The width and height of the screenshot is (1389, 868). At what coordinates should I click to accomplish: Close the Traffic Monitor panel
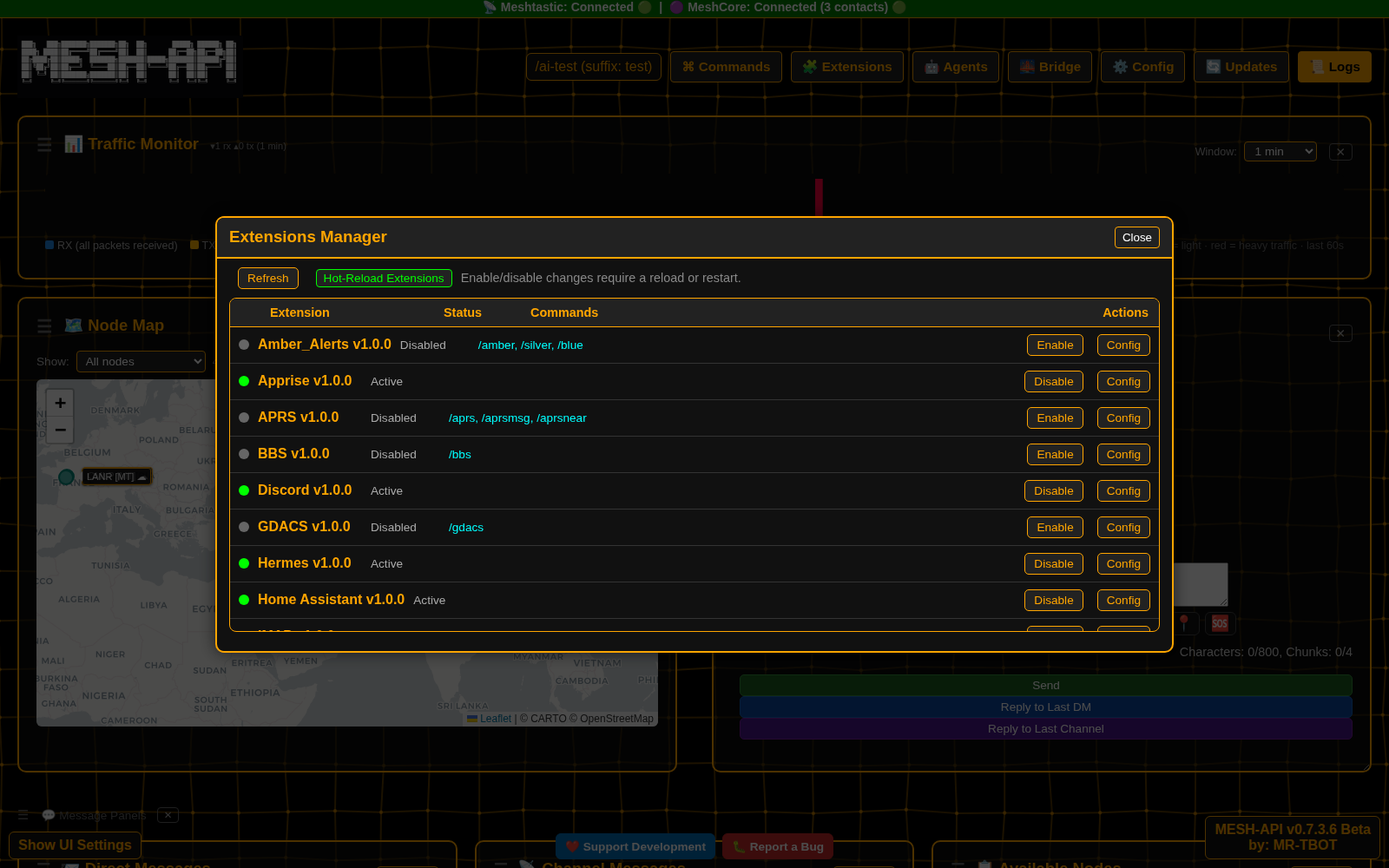(1340, 152)
